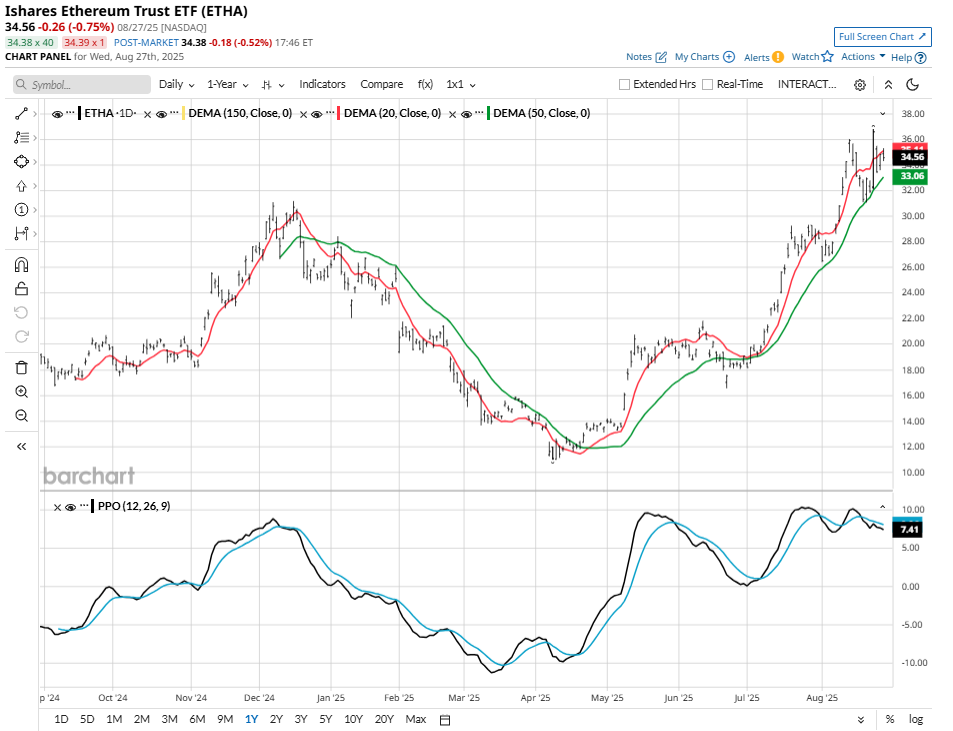Screen dimensions: 953x731
Task: Select the 1D range tab
Action: pyautogui.click(x=61, y=719)
